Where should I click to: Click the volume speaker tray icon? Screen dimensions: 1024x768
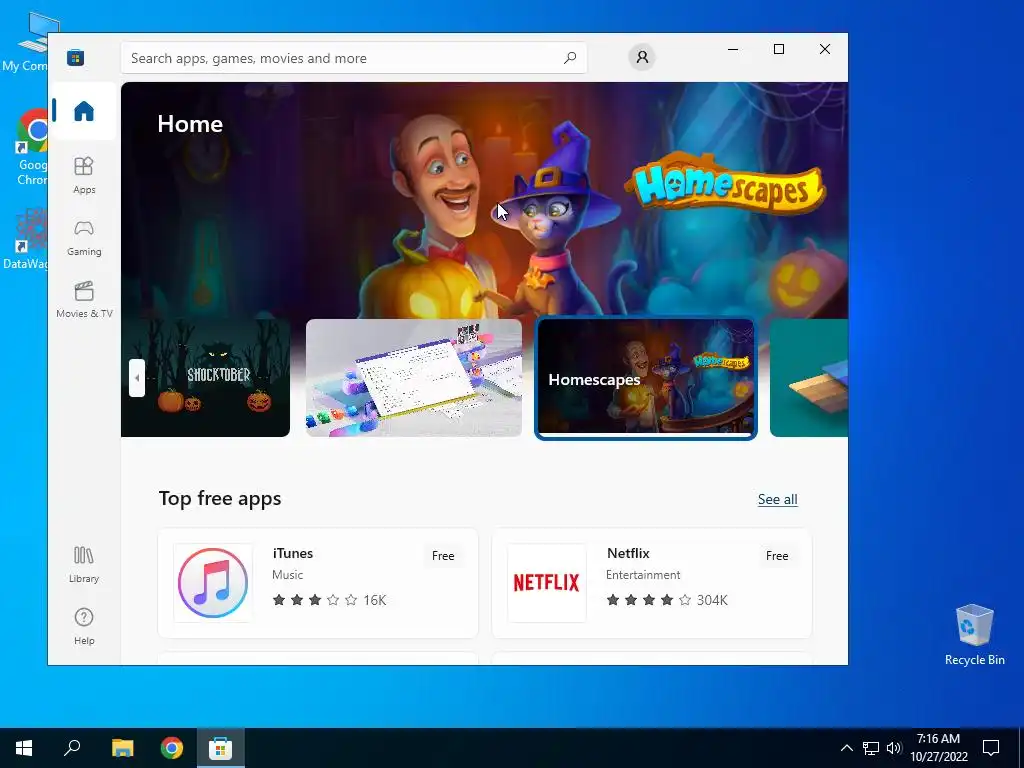point(894,748)
